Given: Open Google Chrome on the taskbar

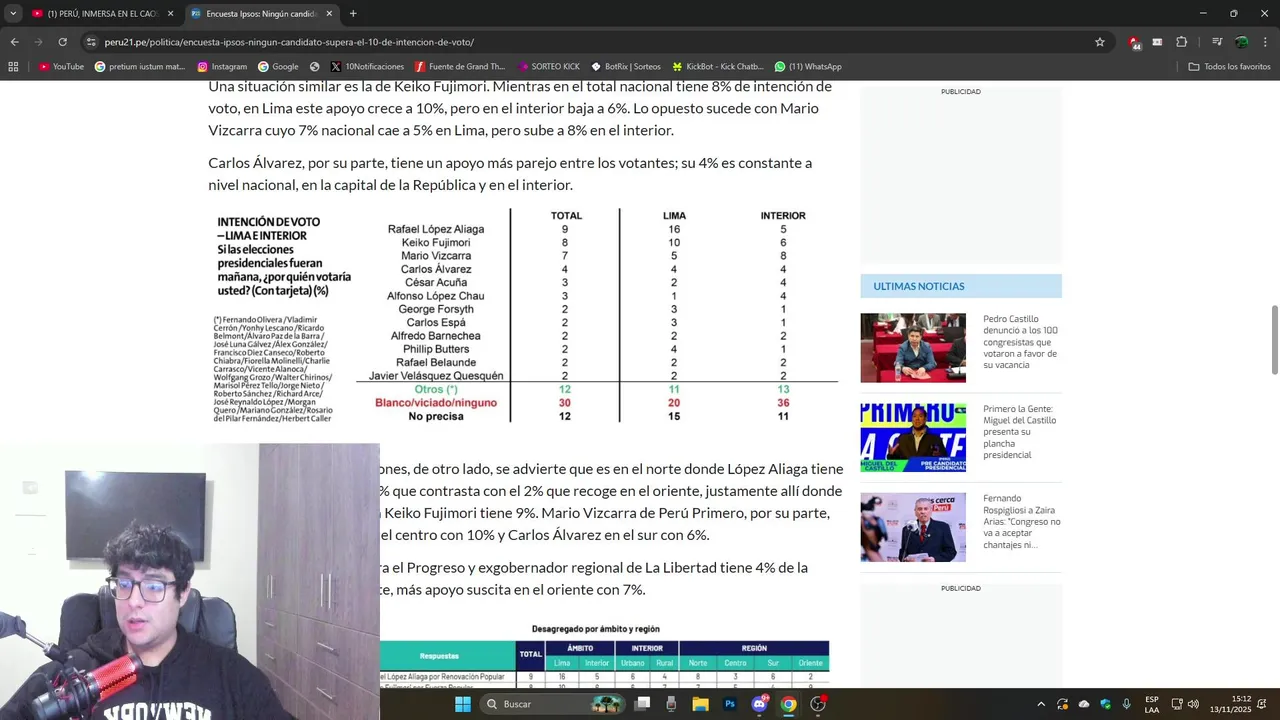Looking at the screenshot, I should point(789,704).
